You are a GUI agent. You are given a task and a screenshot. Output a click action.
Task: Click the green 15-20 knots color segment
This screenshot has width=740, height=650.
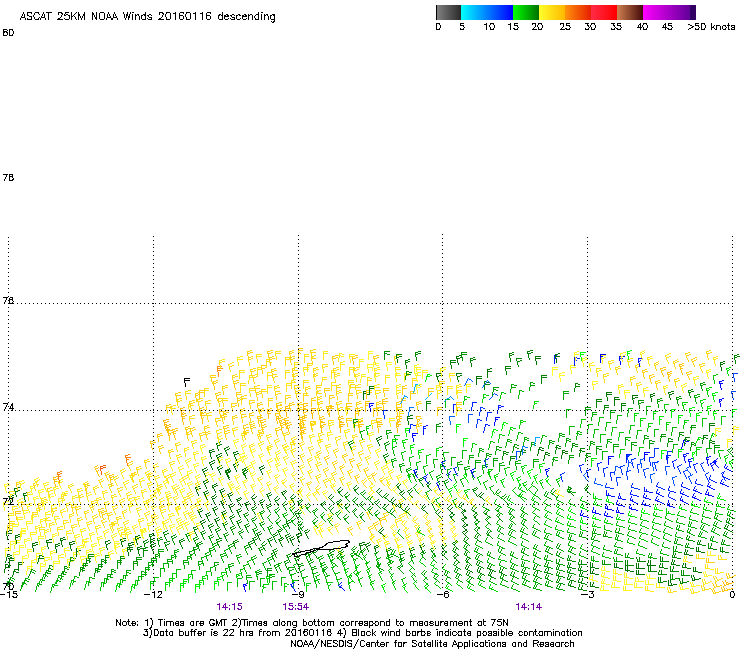click(526, 12)
